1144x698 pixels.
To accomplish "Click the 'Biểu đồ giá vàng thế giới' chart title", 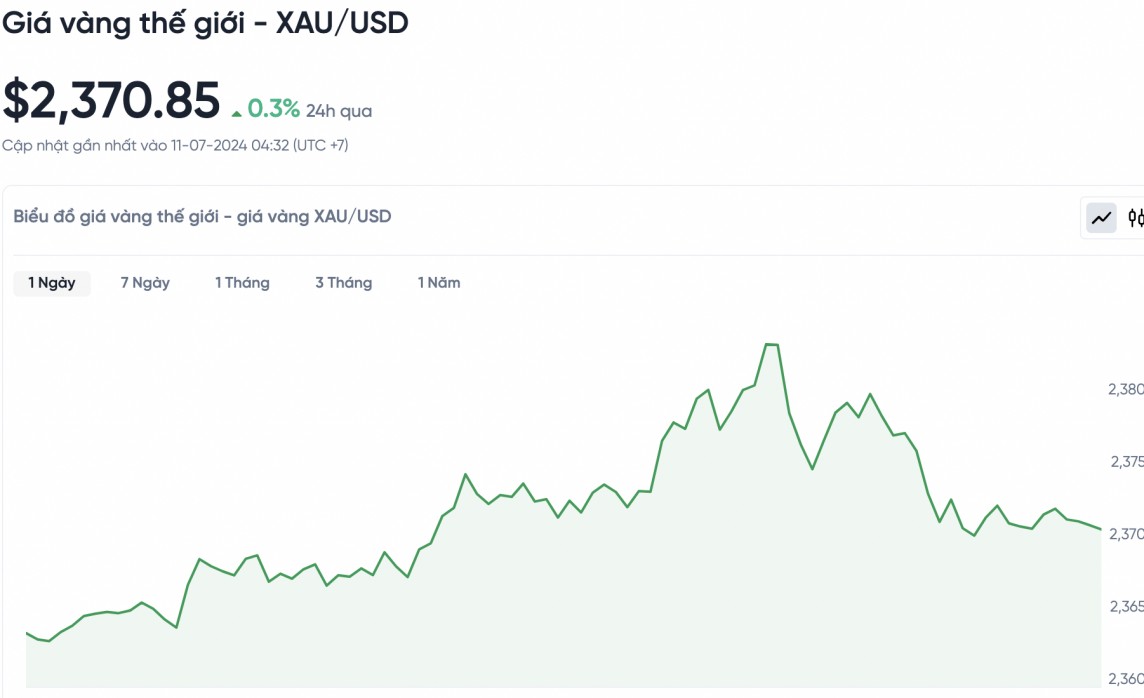I will (202, 216).
